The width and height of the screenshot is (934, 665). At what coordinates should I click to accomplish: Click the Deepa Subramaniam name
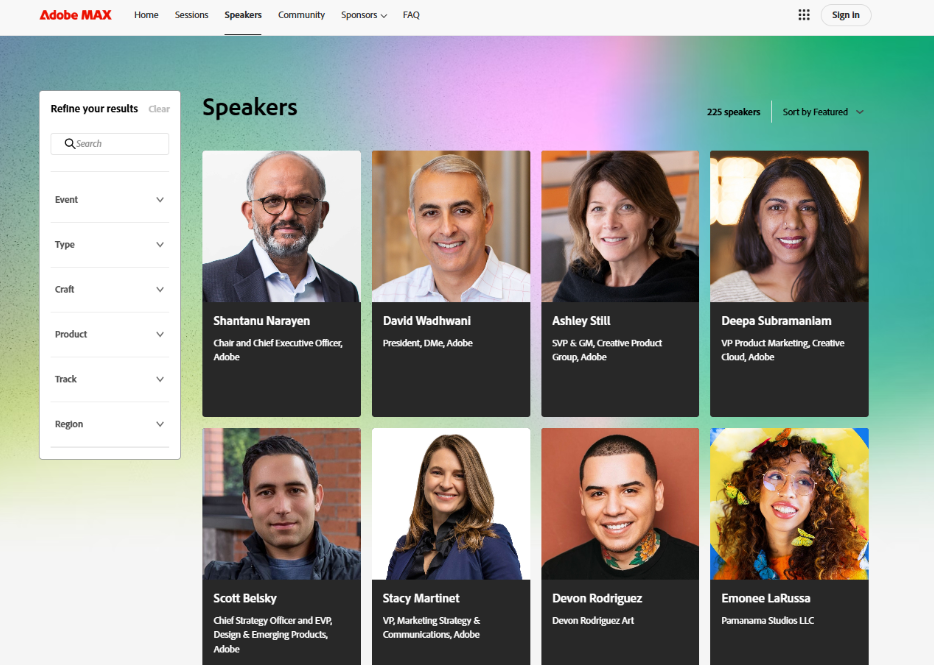click(x=776, y=321)
